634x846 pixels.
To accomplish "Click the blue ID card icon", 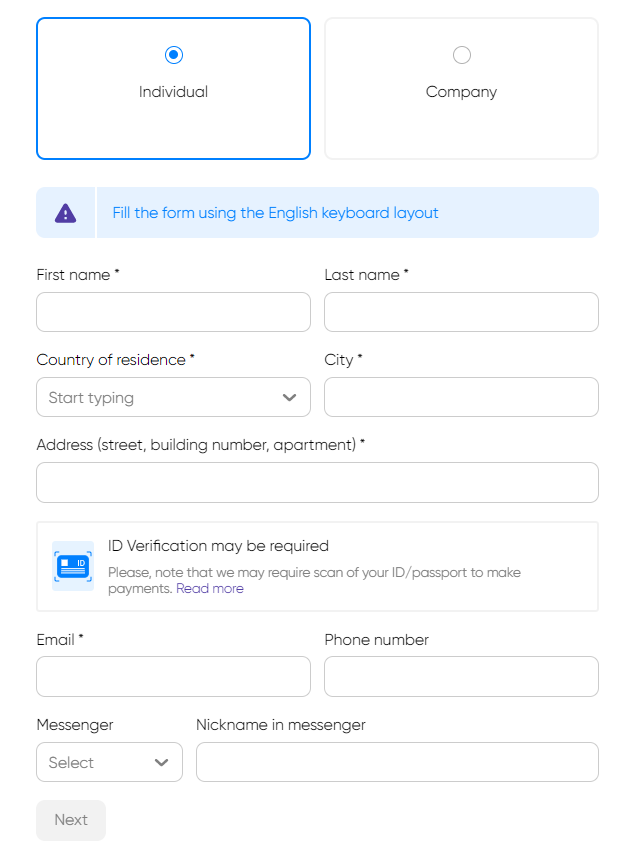I will point(73,566).
